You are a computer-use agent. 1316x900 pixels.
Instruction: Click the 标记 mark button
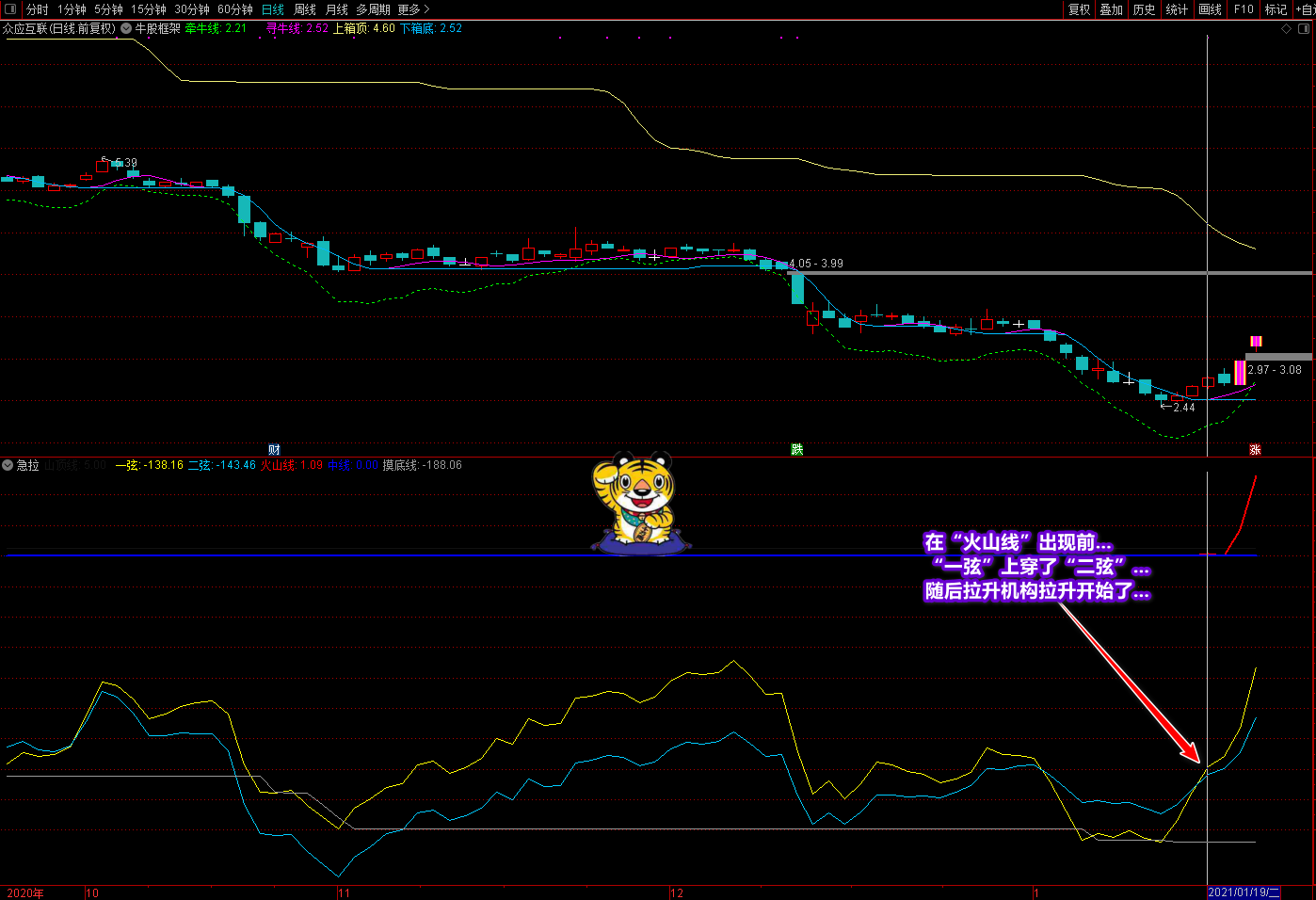[1276, 9]
